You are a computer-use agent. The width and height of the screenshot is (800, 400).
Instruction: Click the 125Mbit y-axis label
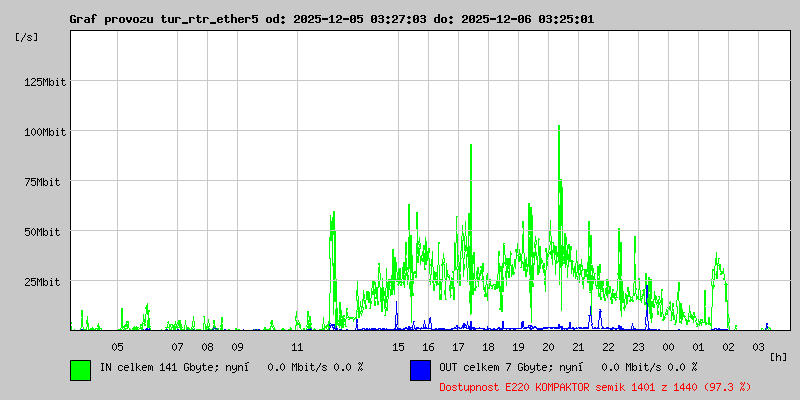coord(45,82)
